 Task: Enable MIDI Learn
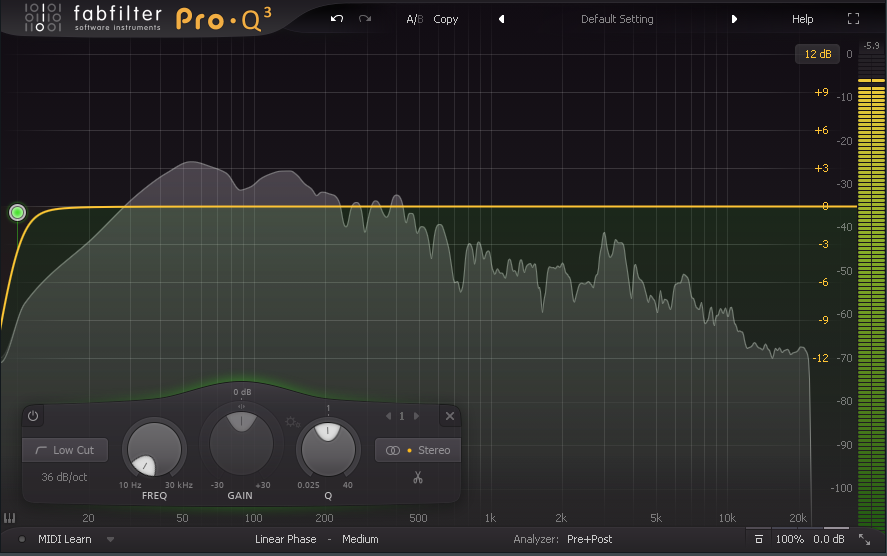(64, 539)
